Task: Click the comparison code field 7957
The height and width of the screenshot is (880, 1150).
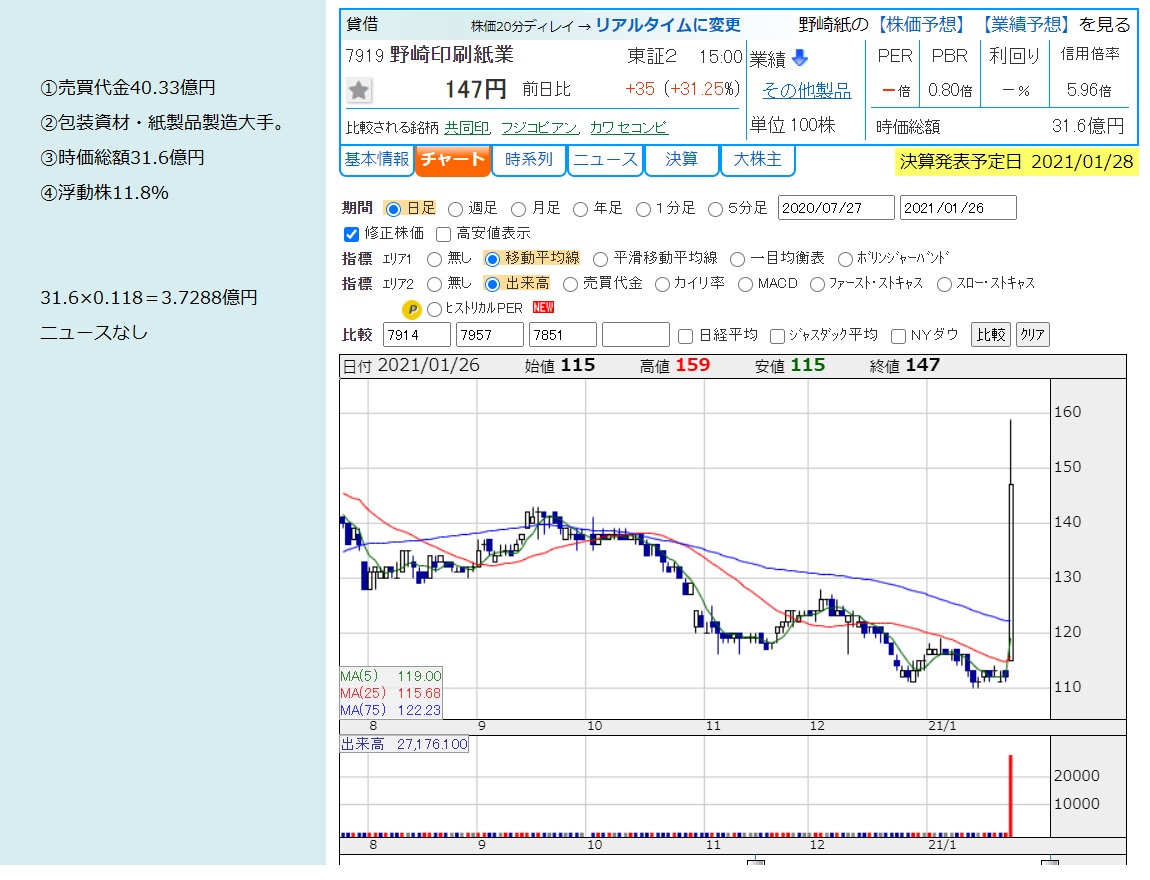Action: tap(490, 334)
